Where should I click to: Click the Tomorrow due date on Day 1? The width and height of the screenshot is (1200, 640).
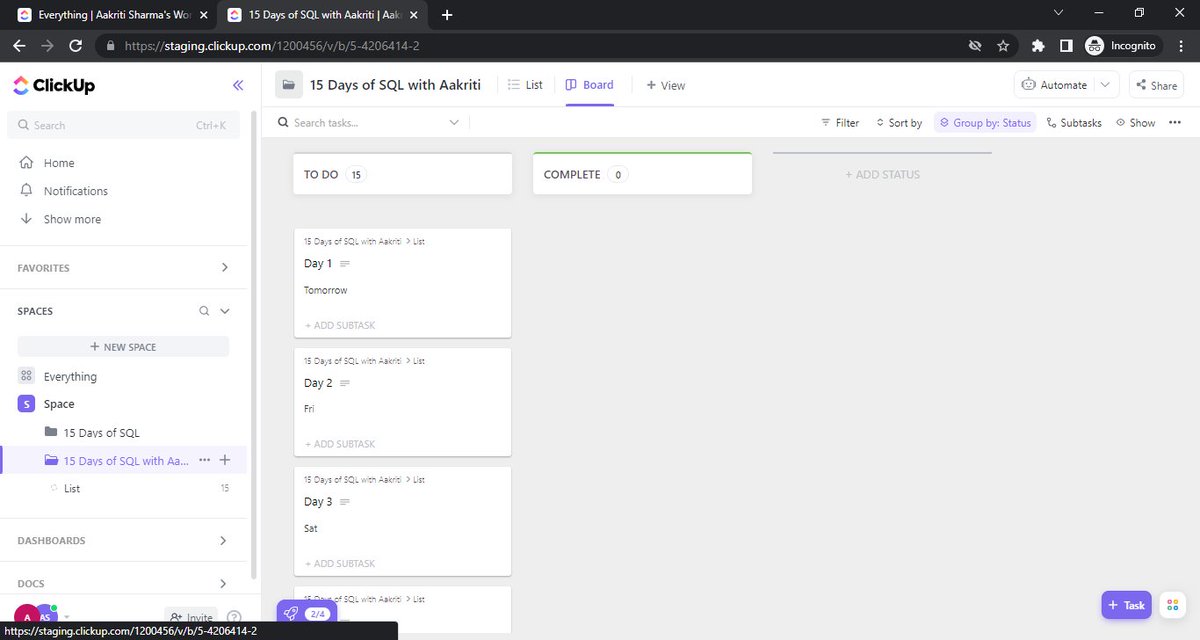pyautogui.click(x=326, y=290)
